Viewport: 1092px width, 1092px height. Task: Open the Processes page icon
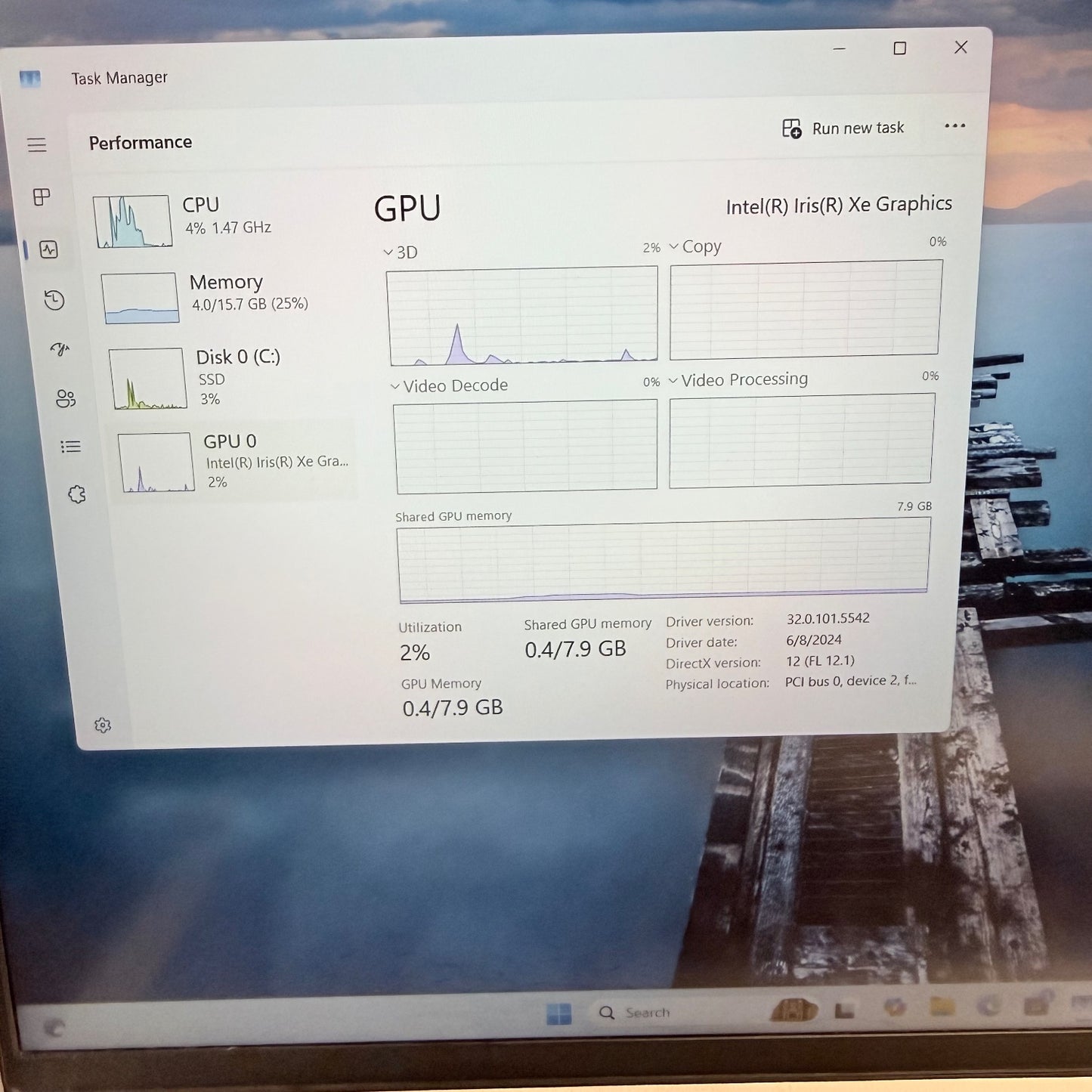[x=42, y=197]
